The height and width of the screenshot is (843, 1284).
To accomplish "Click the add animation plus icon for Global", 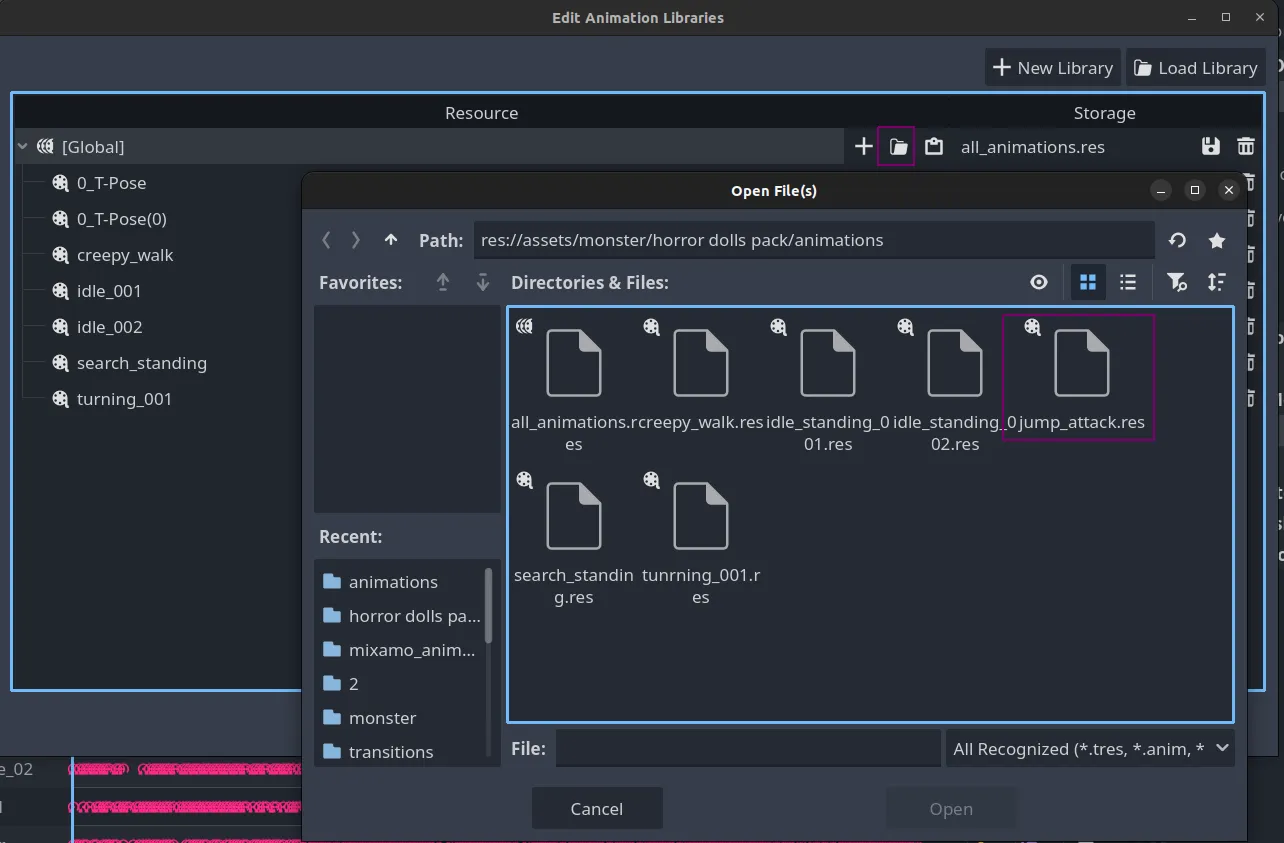I will (863, 147).
